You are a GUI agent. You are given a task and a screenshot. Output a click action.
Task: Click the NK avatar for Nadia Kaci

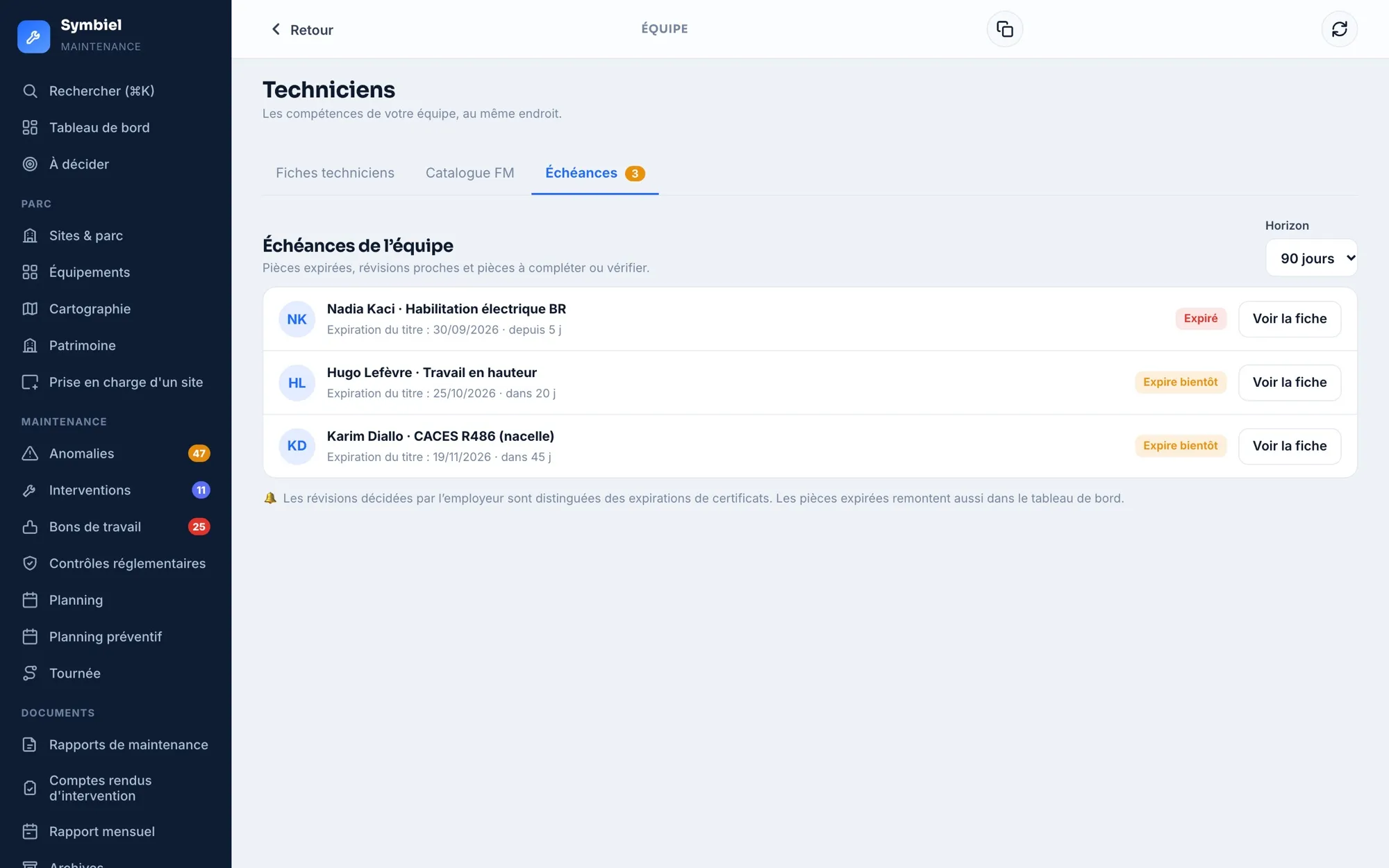tap(297, 319)
